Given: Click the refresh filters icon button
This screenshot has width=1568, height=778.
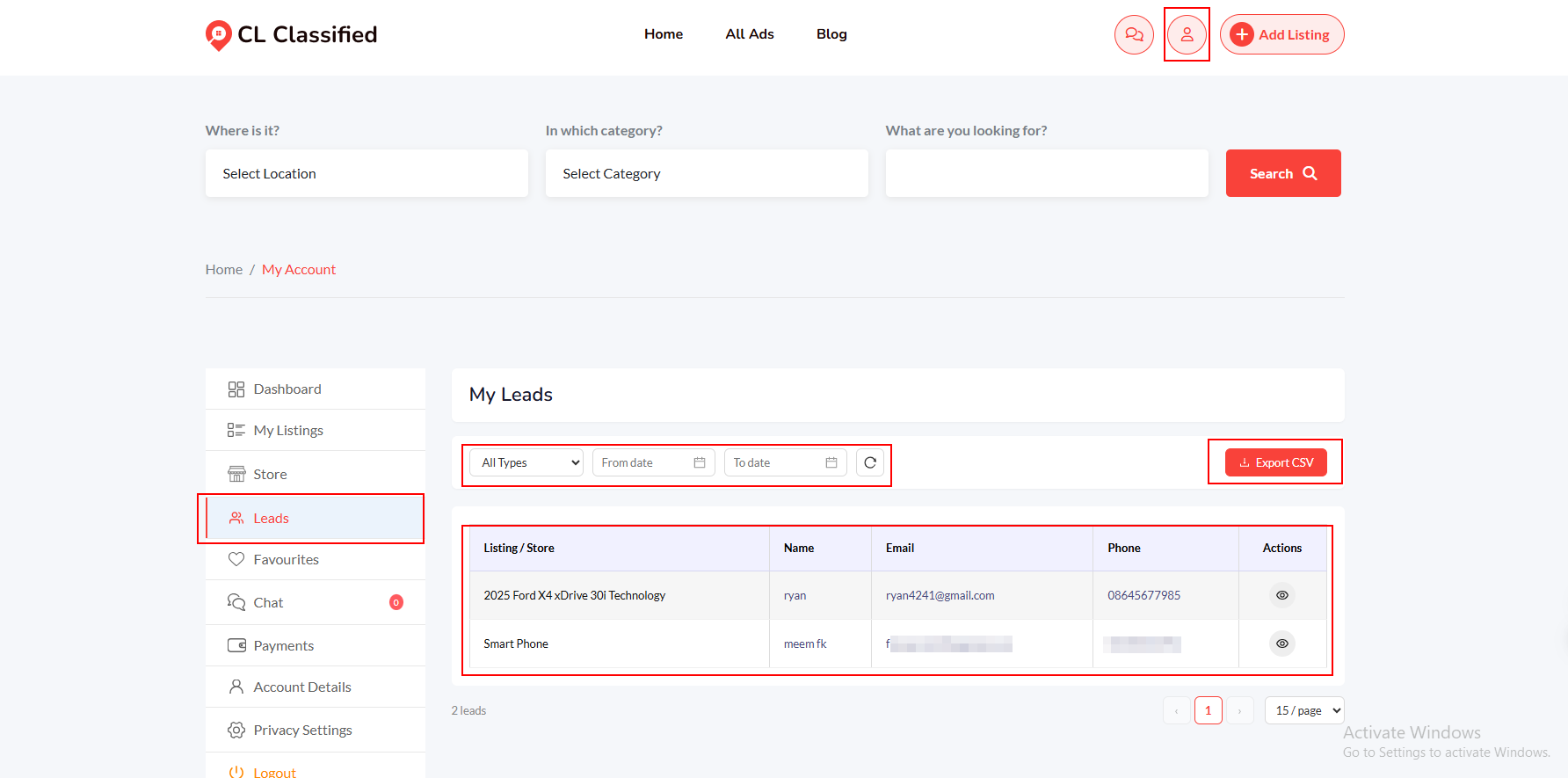Looking at the screenshot, I should point(870,462).
